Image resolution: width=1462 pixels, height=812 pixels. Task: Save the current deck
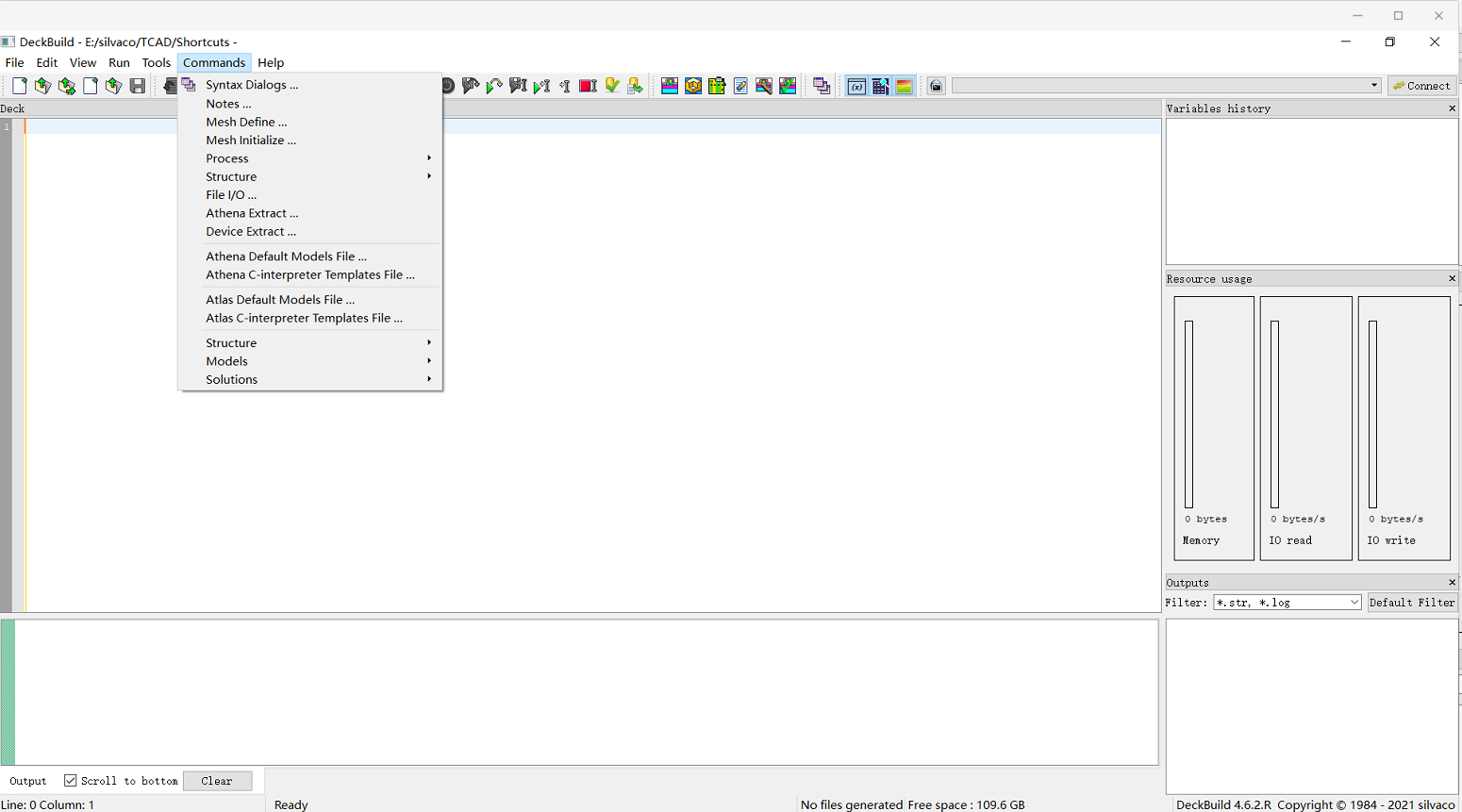138,85
